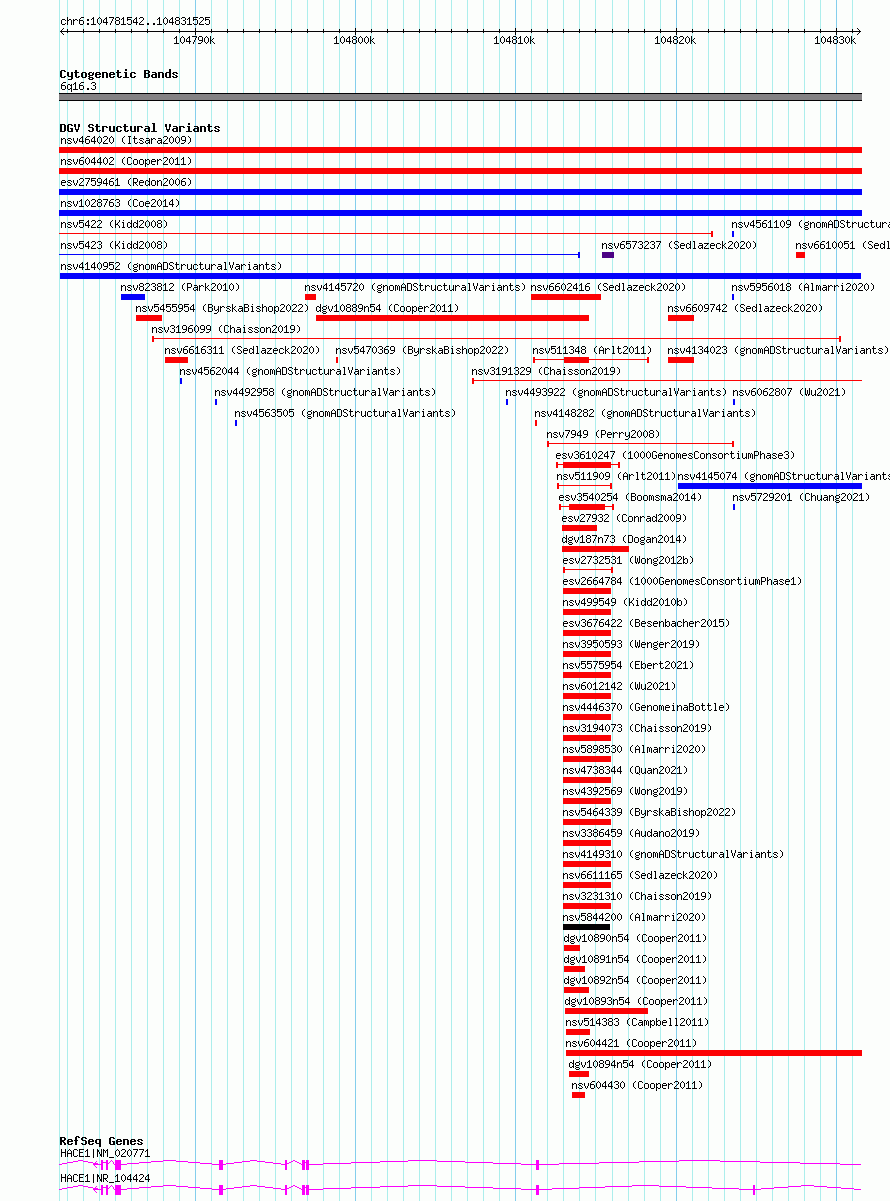Open variant esv3540254 (Boomsma2014)

(x=630, y=497)
